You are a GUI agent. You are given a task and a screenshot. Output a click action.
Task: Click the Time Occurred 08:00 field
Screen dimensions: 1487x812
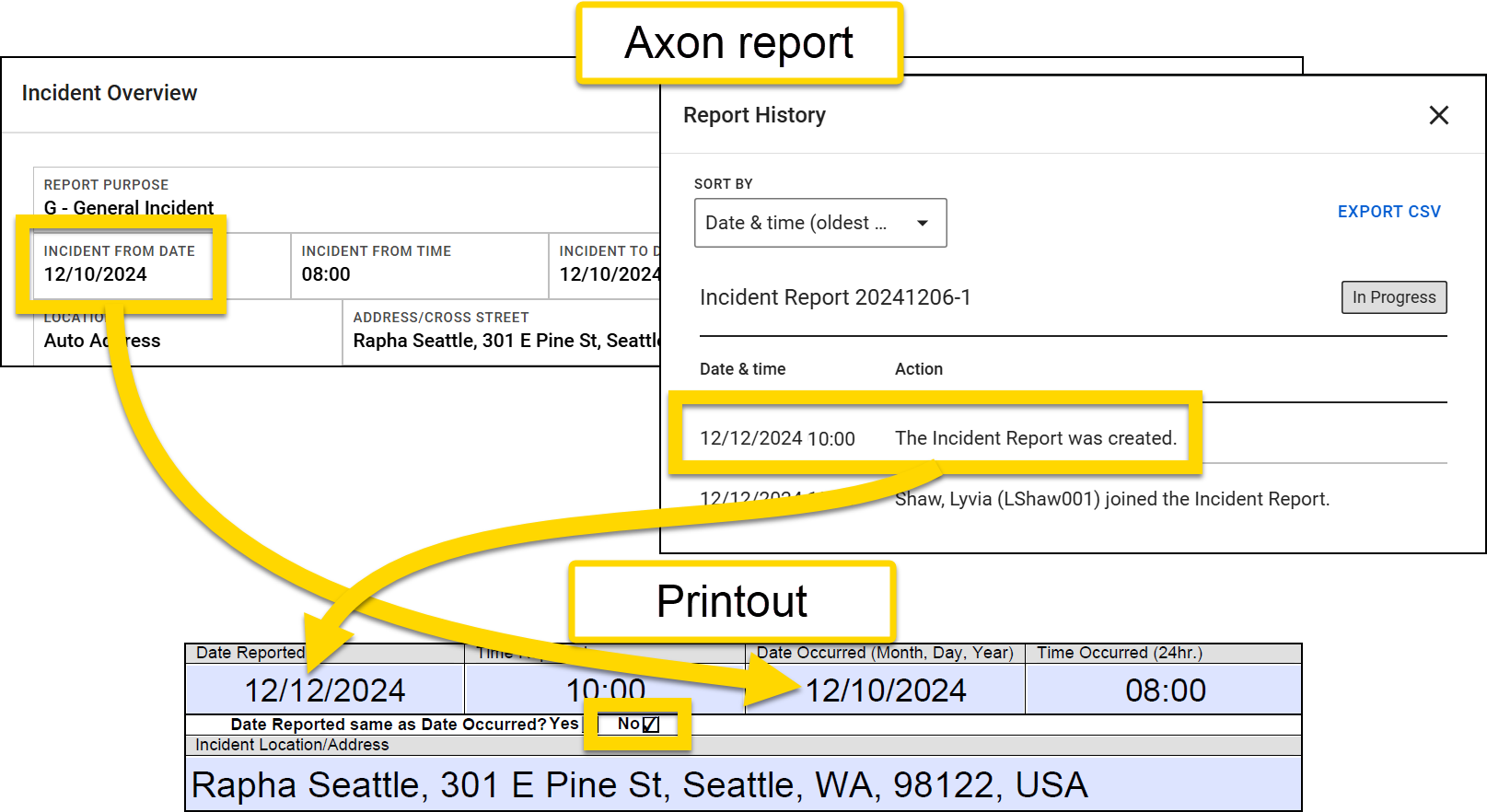click(1165, 690)
